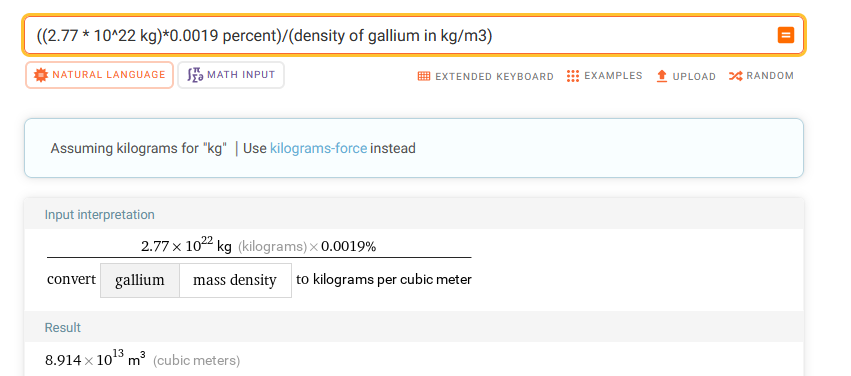Screen dimensions: 851x376
Task: Select the 8.914×10^13 cubic meters result
Action: 142,359
